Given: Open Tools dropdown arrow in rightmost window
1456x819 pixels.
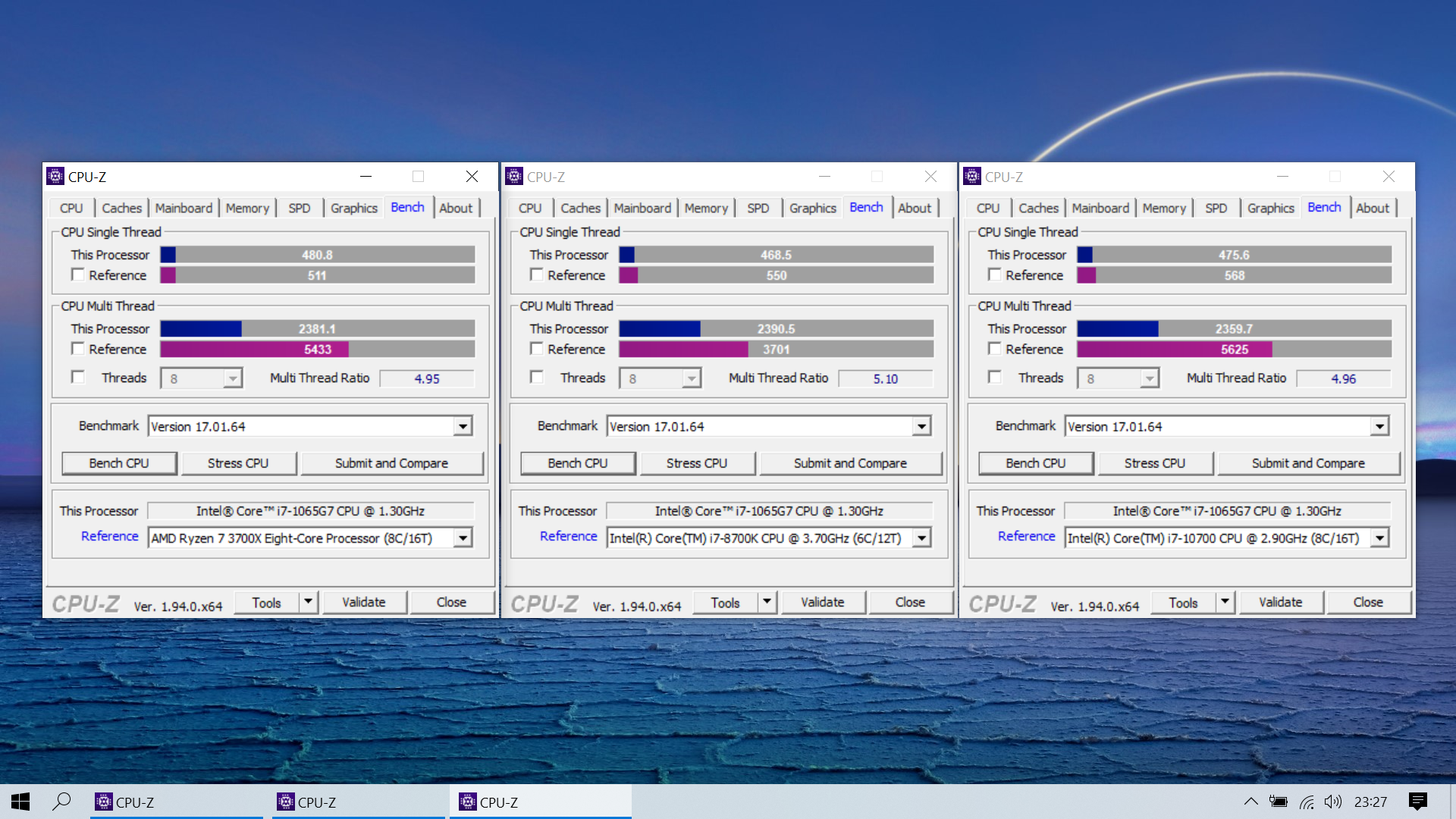Looking at the screenshot, I should point(1225,602).
